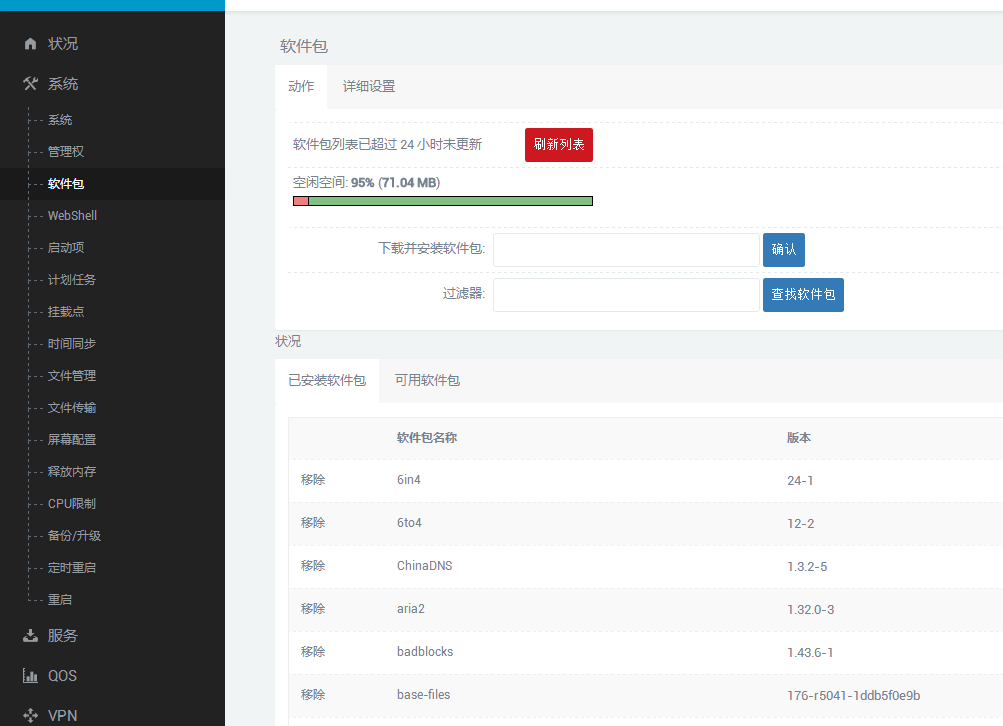
Task: Open WebShell in the sidebar
Action: tap(72, 216)
